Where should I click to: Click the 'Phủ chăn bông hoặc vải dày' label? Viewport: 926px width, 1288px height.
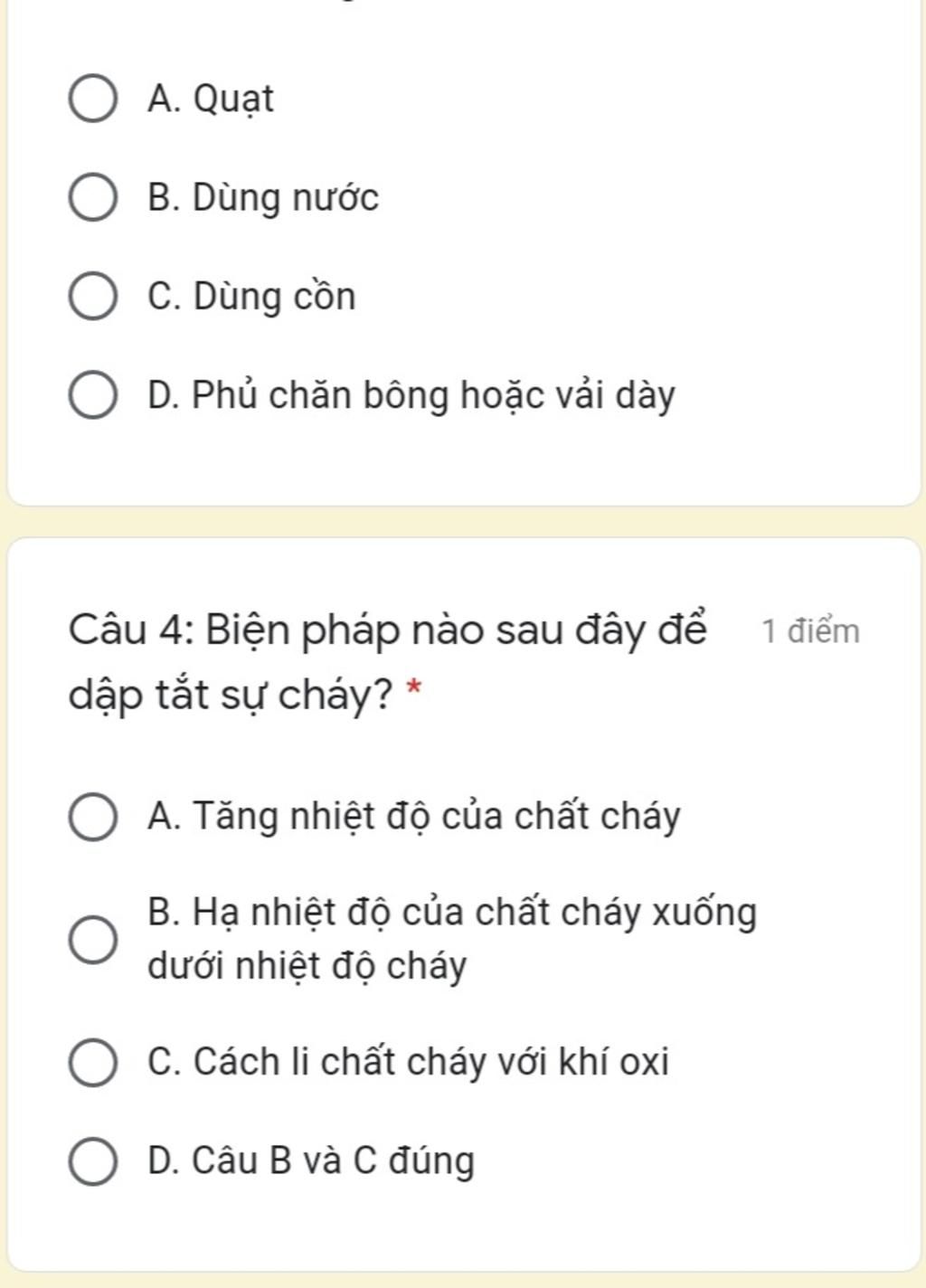pyautogui.click(x=433, y=396)
